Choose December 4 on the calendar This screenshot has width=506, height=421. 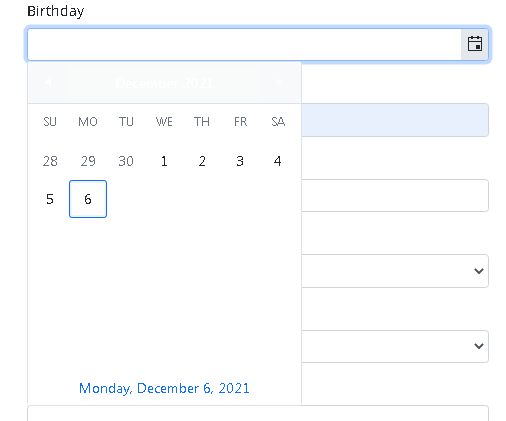tap(278, 161)
